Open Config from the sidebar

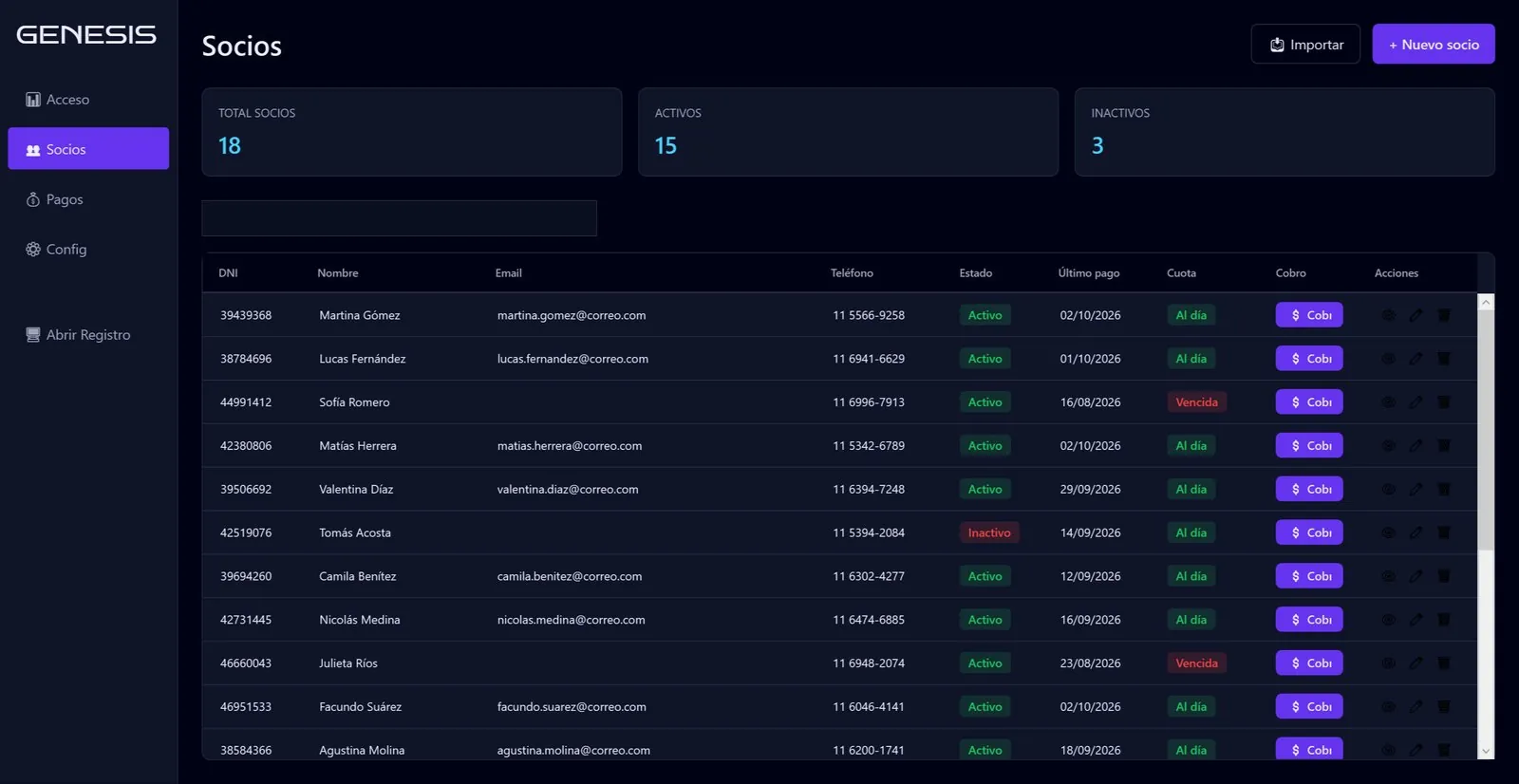88,250
